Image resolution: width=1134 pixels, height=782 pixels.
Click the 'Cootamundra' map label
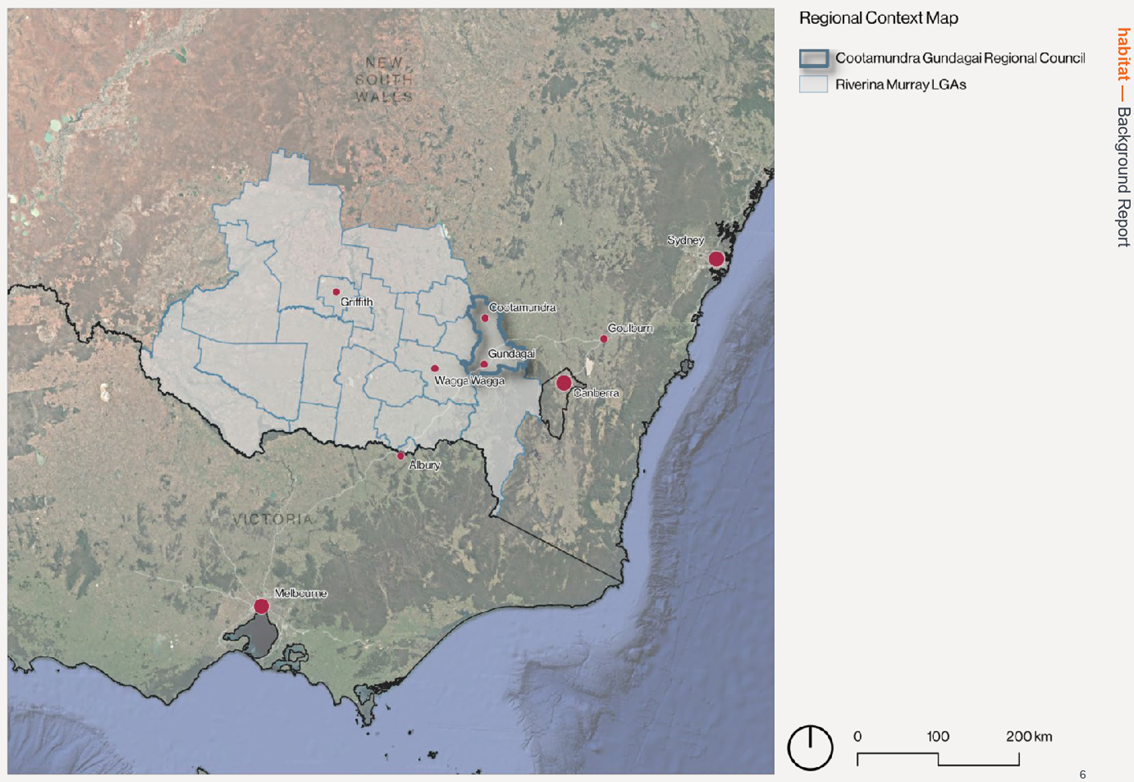tap(522, 307)
